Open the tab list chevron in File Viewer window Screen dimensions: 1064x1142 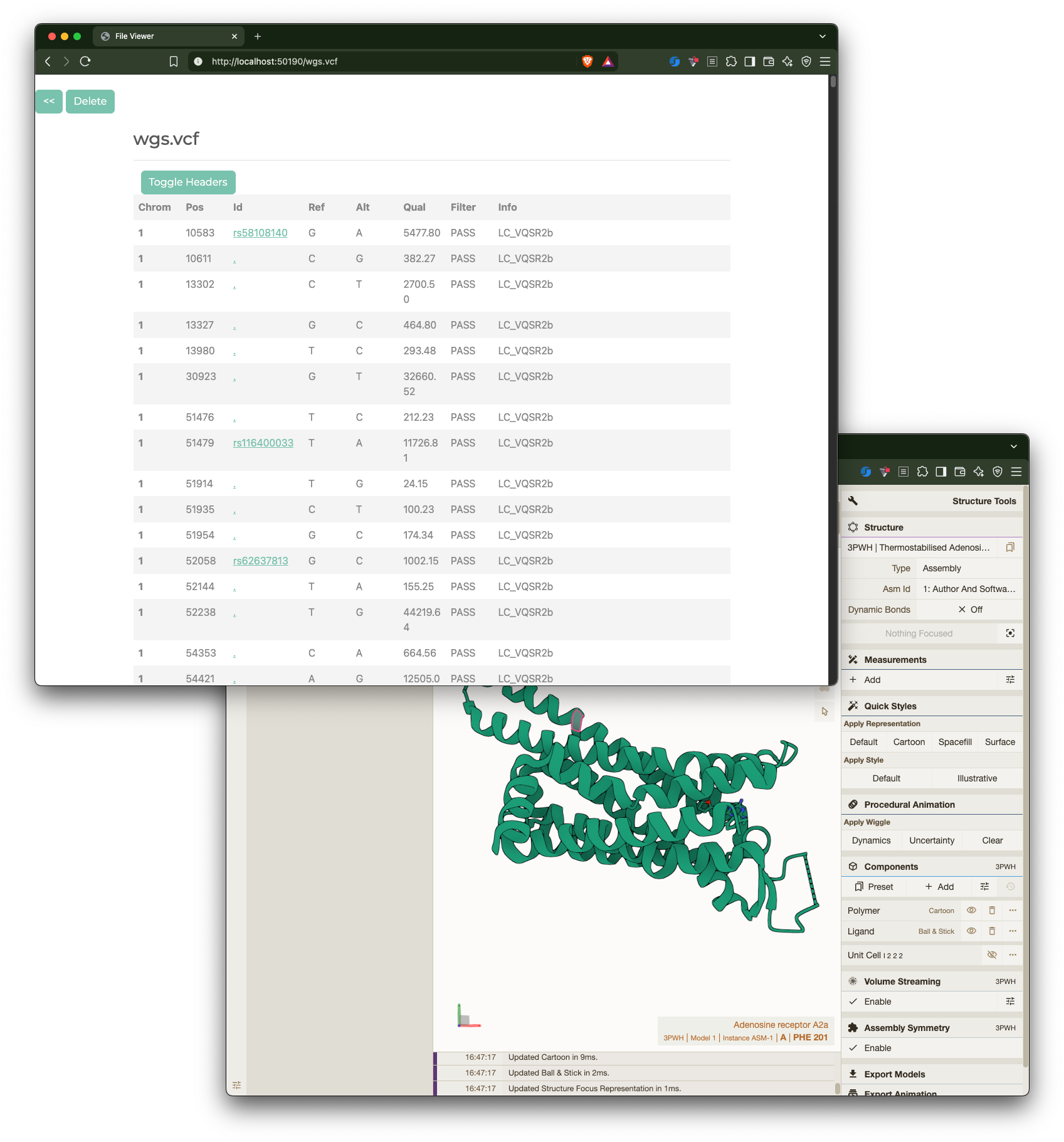pos(823,36)
